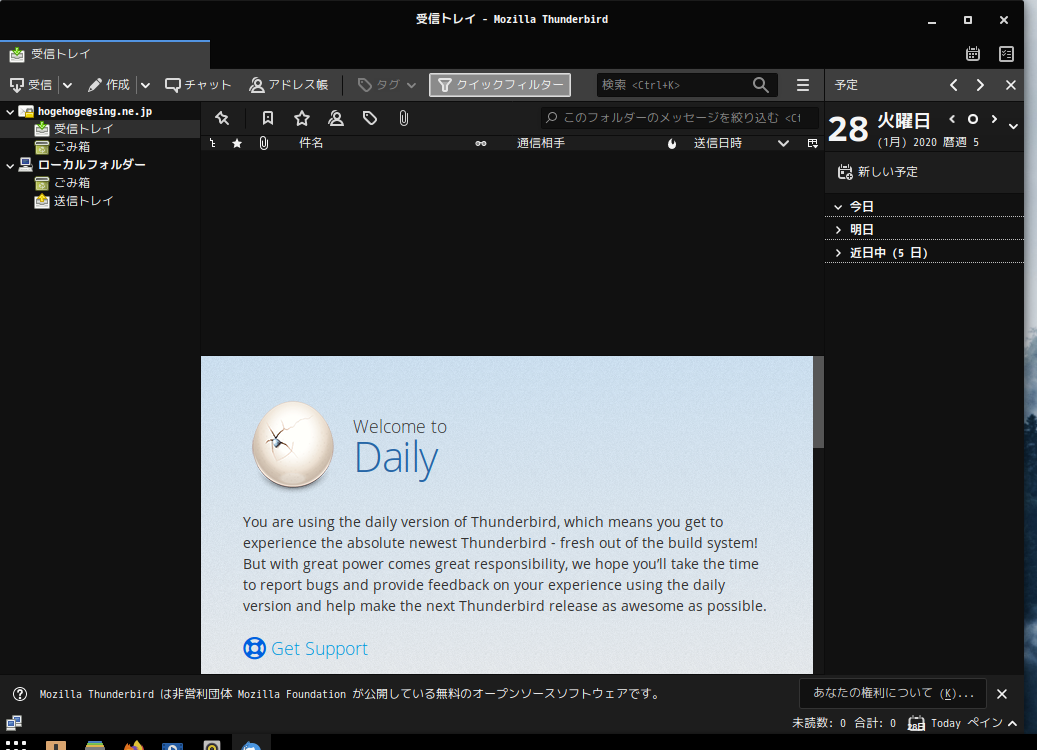Click next day arrow beside 火曜日
1037x750 pixels.
point(994,119)
